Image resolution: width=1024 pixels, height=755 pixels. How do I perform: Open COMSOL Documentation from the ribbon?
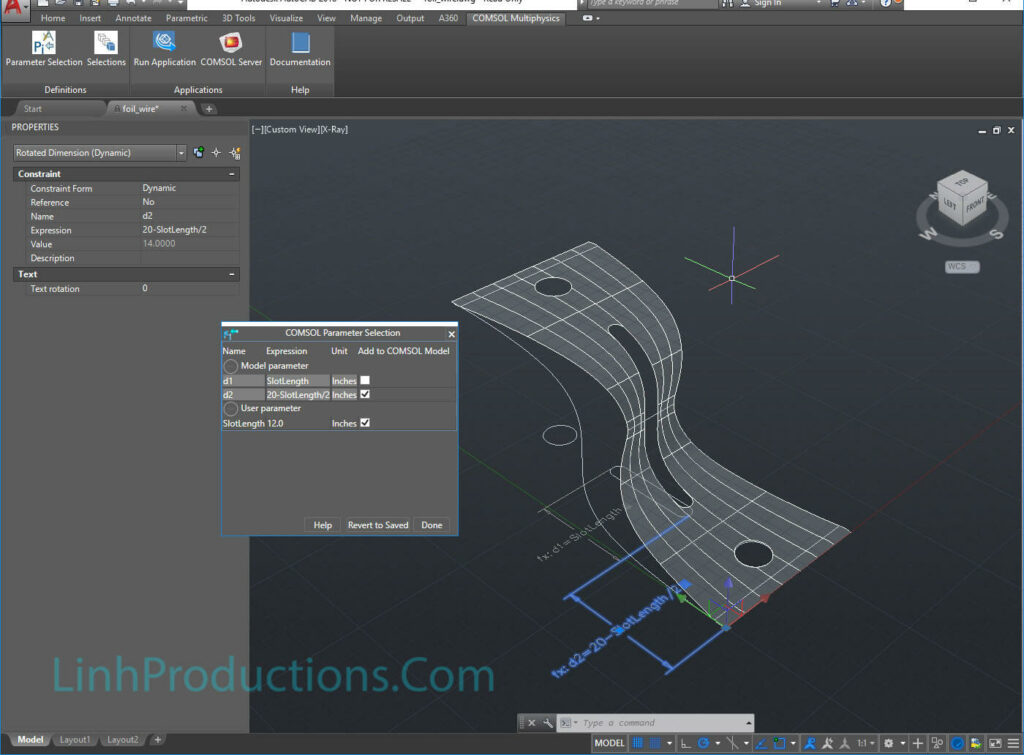coord(300,50)
